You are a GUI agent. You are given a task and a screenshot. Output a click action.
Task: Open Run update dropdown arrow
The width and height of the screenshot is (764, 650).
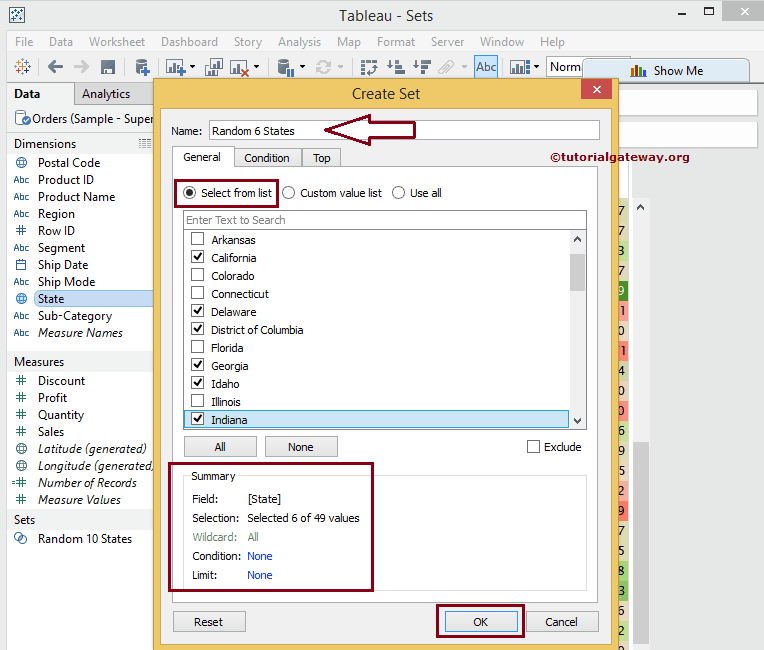340,67
